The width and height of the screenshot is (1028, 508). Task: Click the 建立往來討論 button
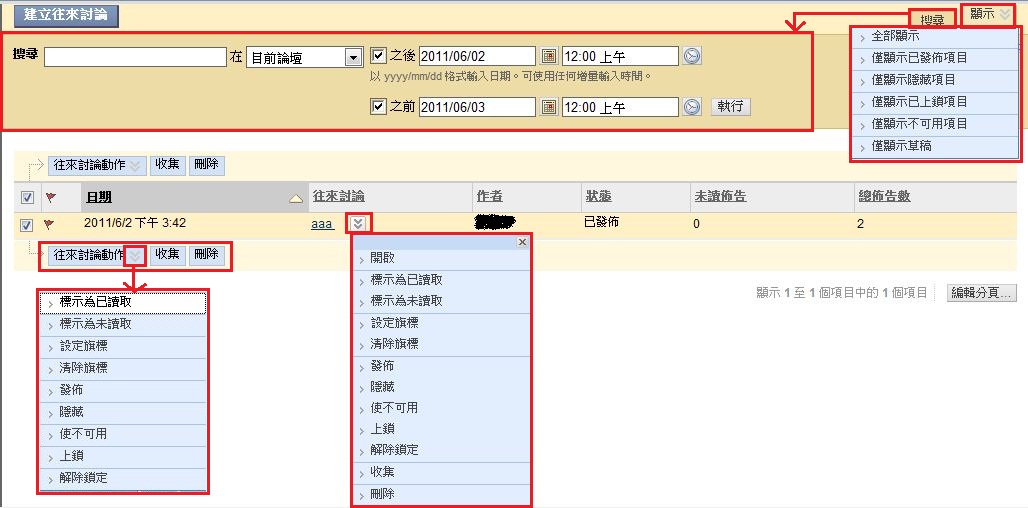pyautogui.click(x=66, y=15)
